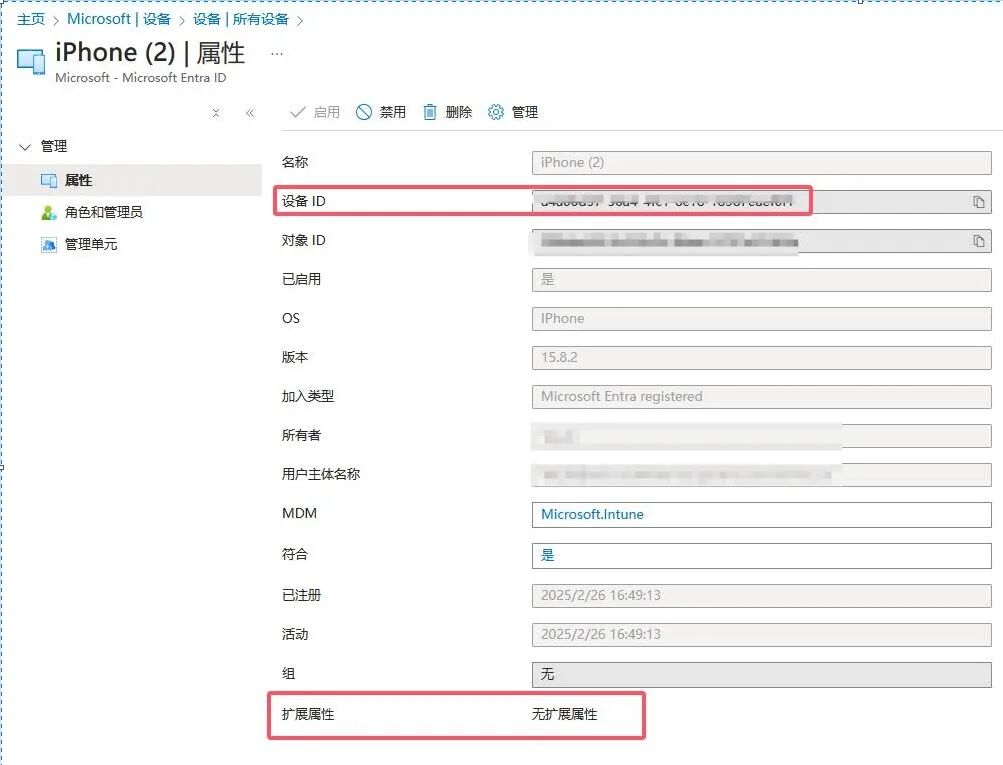Open 角色和管理员 menu item
1003x765 pixels.
(104, 212)
